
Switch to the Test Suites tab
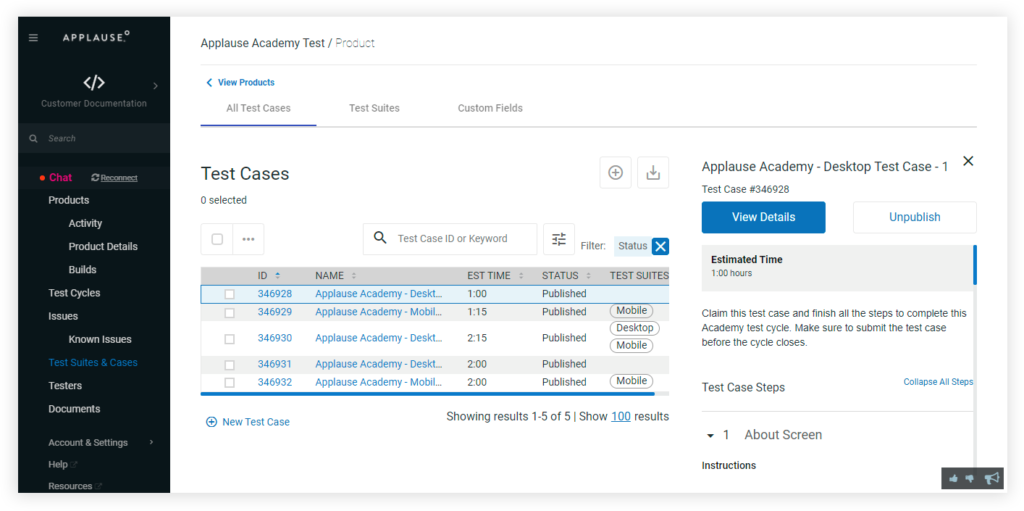click(x=374, y=108)
